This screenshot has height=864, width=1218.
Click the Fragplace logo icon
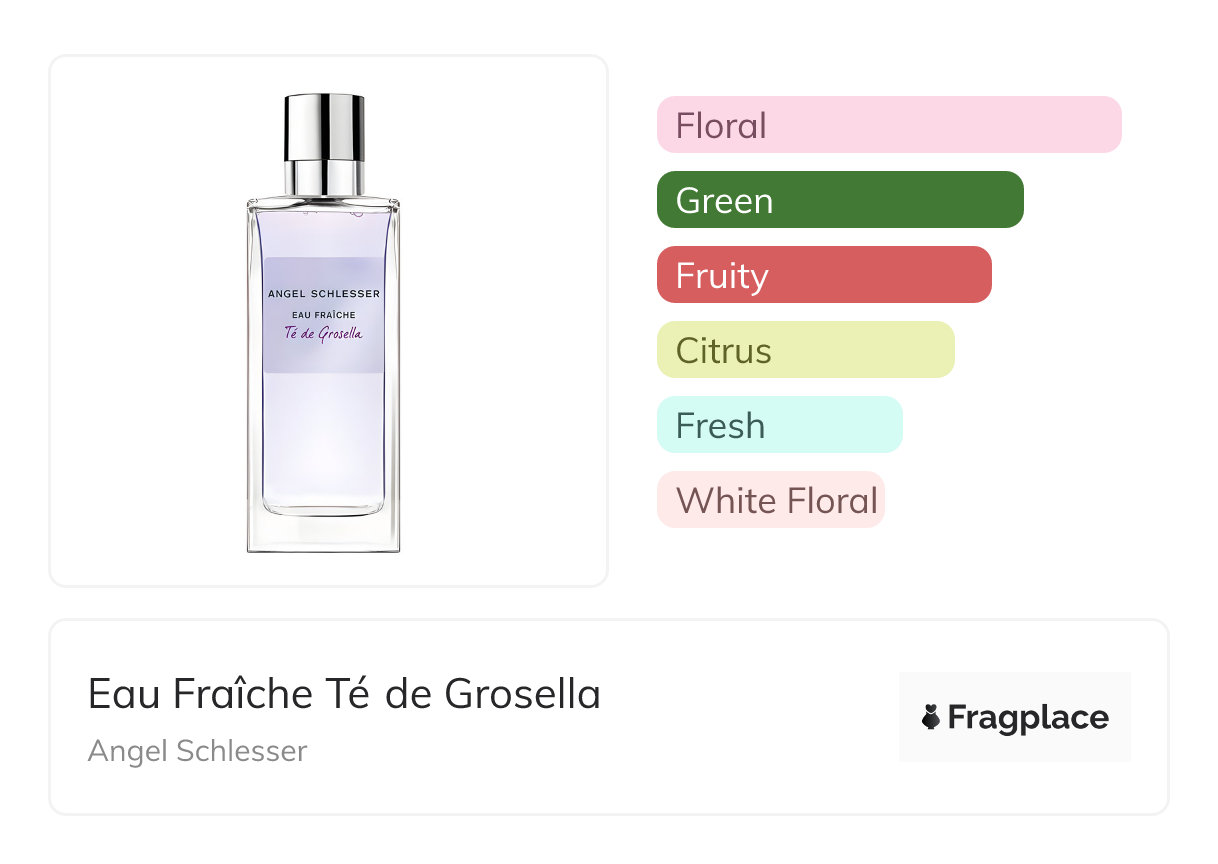coord(931,717)
